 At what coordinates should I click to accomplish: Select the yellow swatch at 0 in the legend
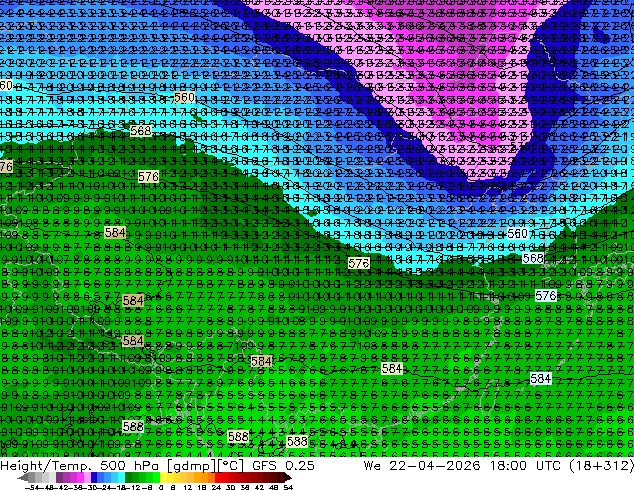tap(163, 478)
